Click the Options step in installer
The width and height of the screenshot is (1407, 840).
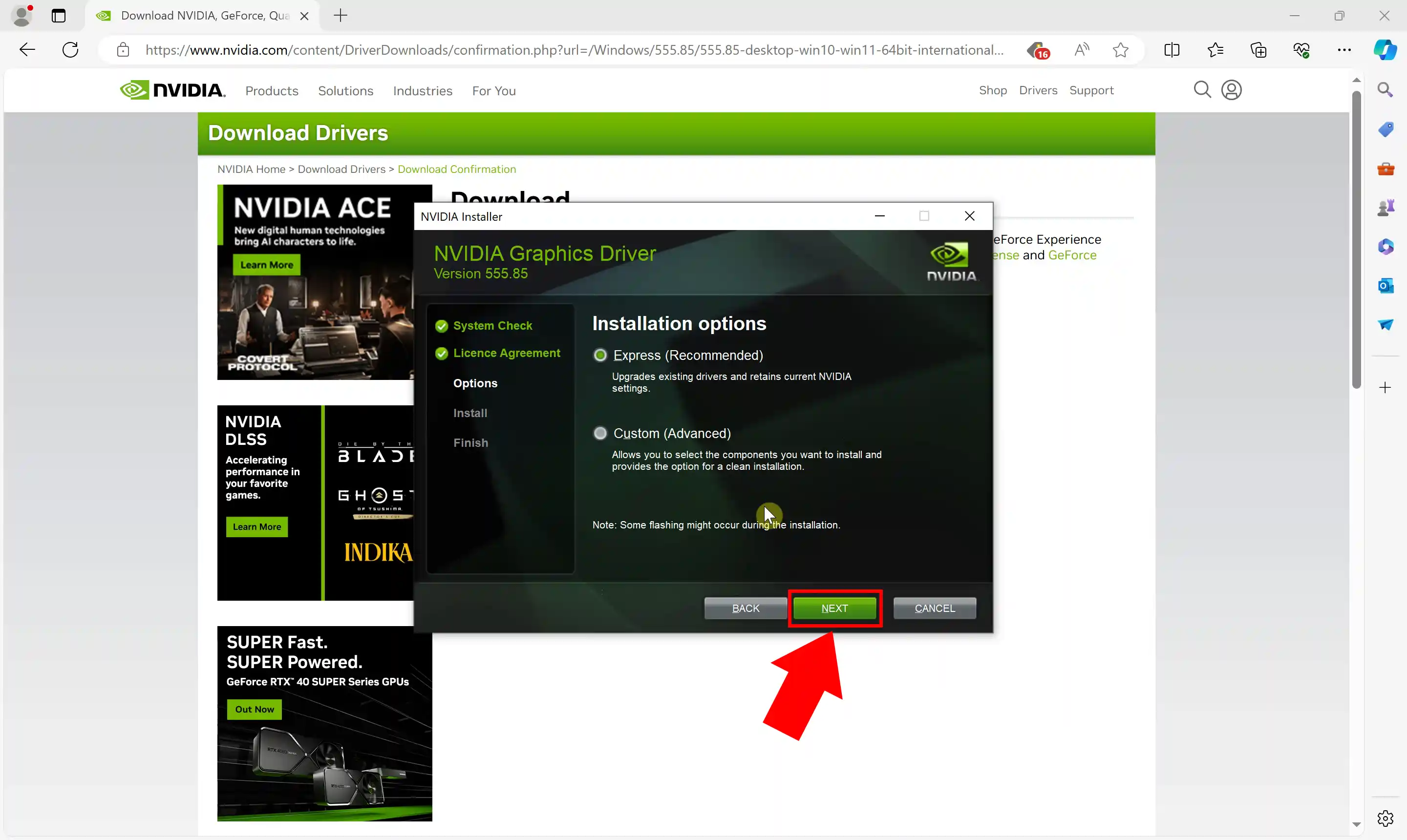pos(475,383)
